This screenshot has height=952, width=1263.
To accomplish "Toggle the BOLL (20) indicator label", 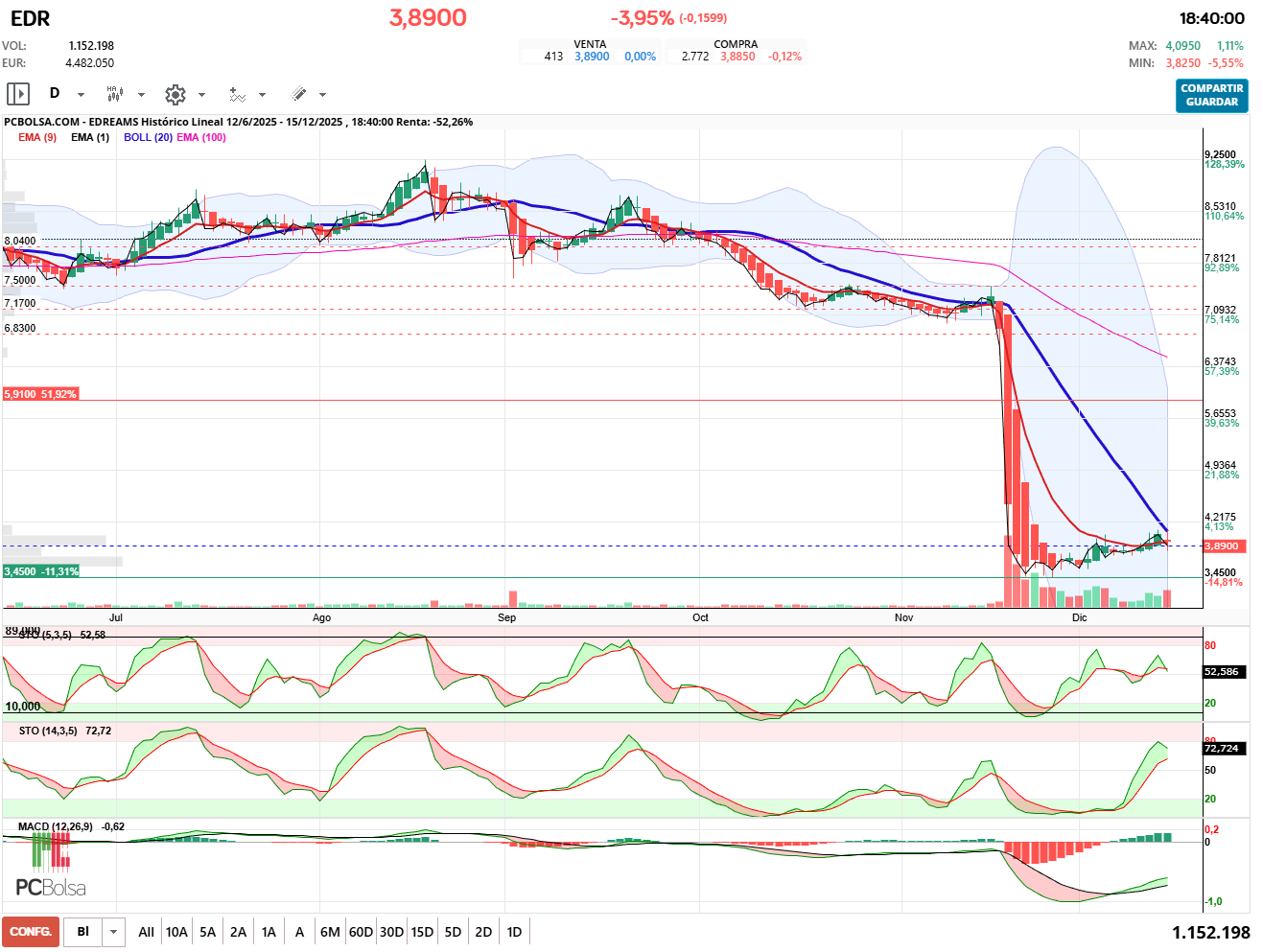I will click(x=148, y=137).
